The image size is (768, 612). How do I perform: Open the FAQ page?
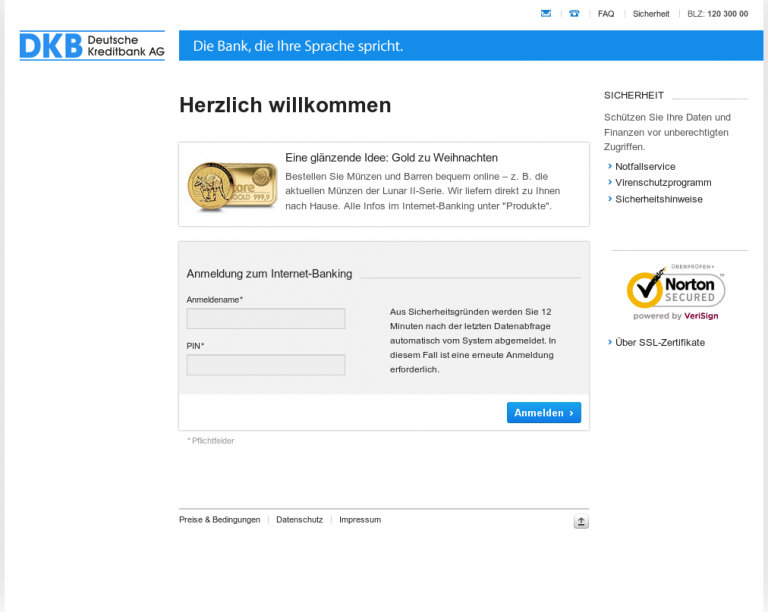click(606, 14)
